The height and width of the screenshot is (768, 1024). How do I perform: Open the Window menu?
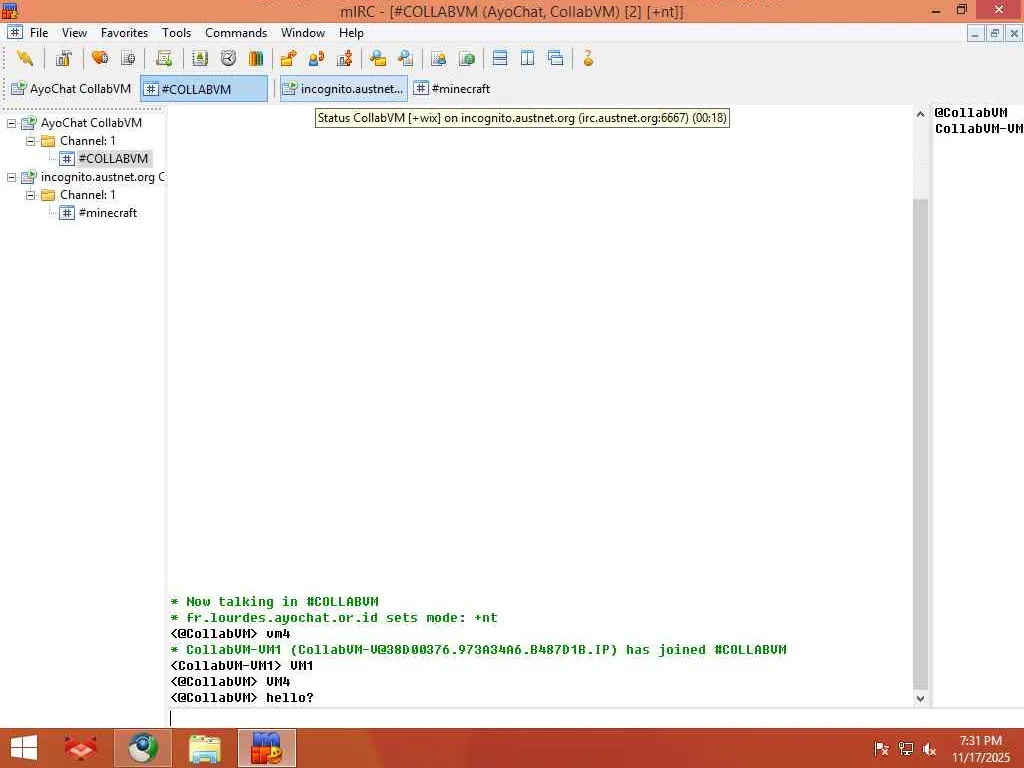click(302, 33)
